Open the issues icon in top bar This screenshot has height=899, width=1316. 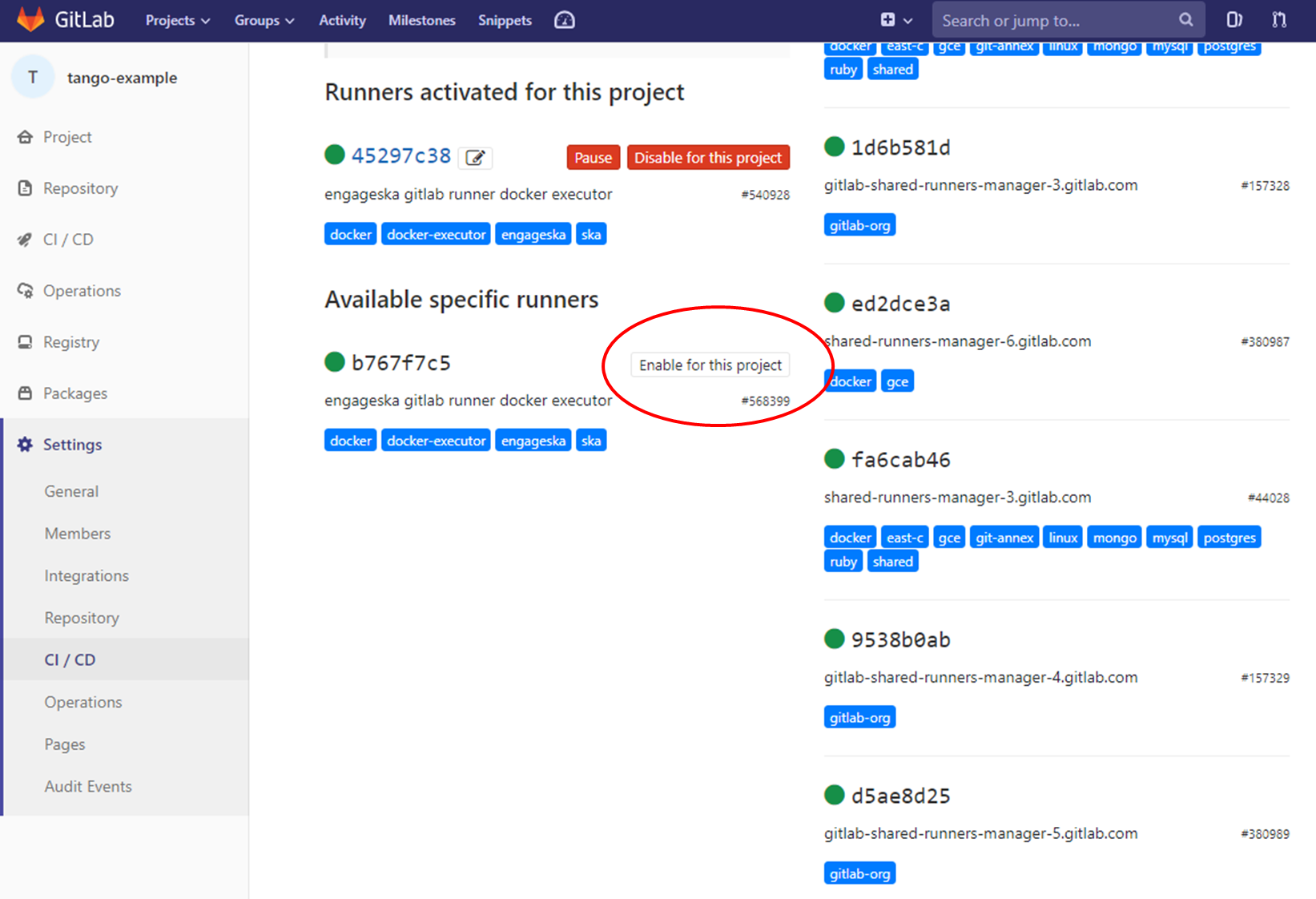[1234, 20]
